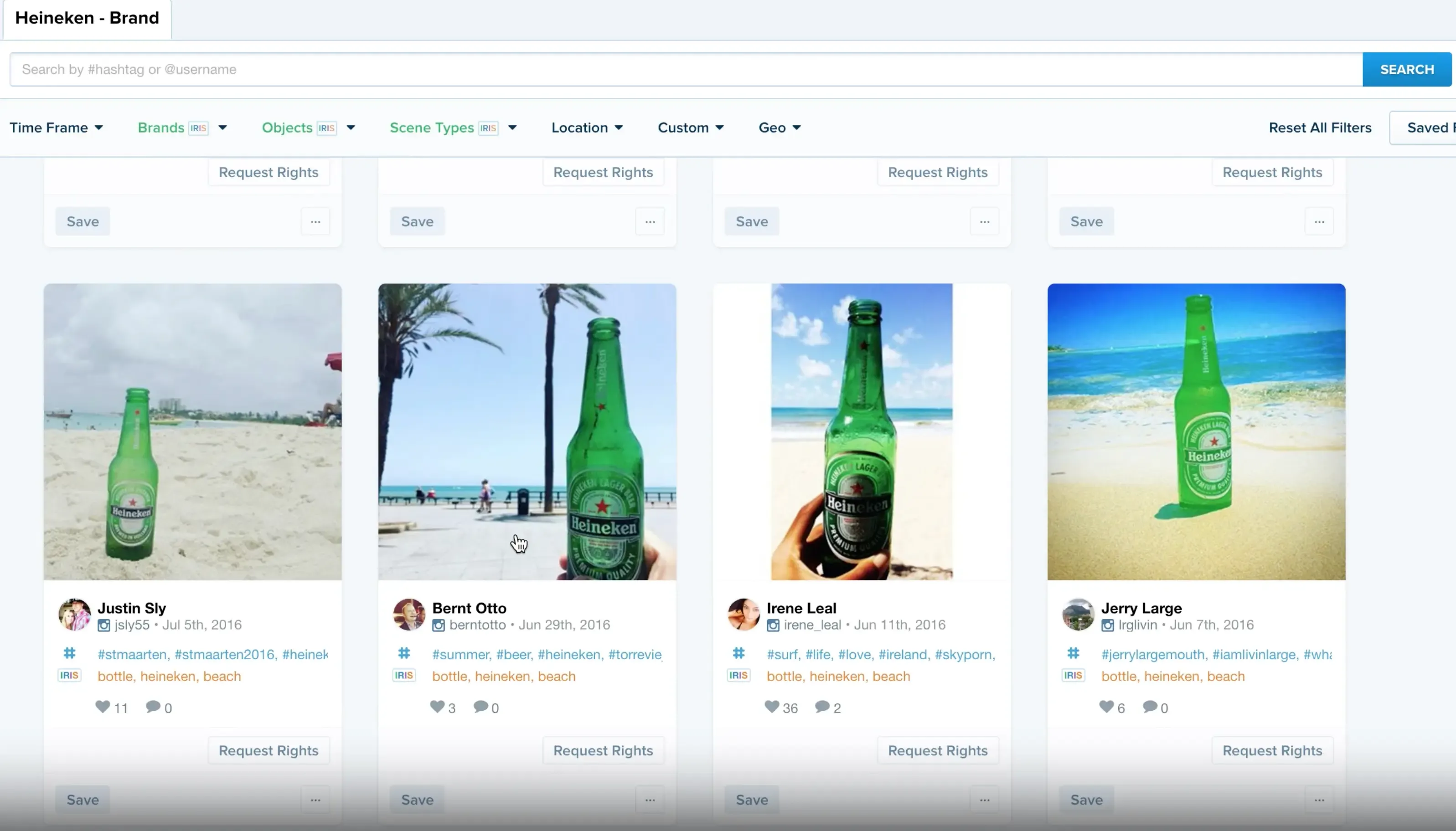Click the comment bubble on Irene Leal's post
Image resolution: width=1456 pixels, height=831 pixels.
[822, 707]
